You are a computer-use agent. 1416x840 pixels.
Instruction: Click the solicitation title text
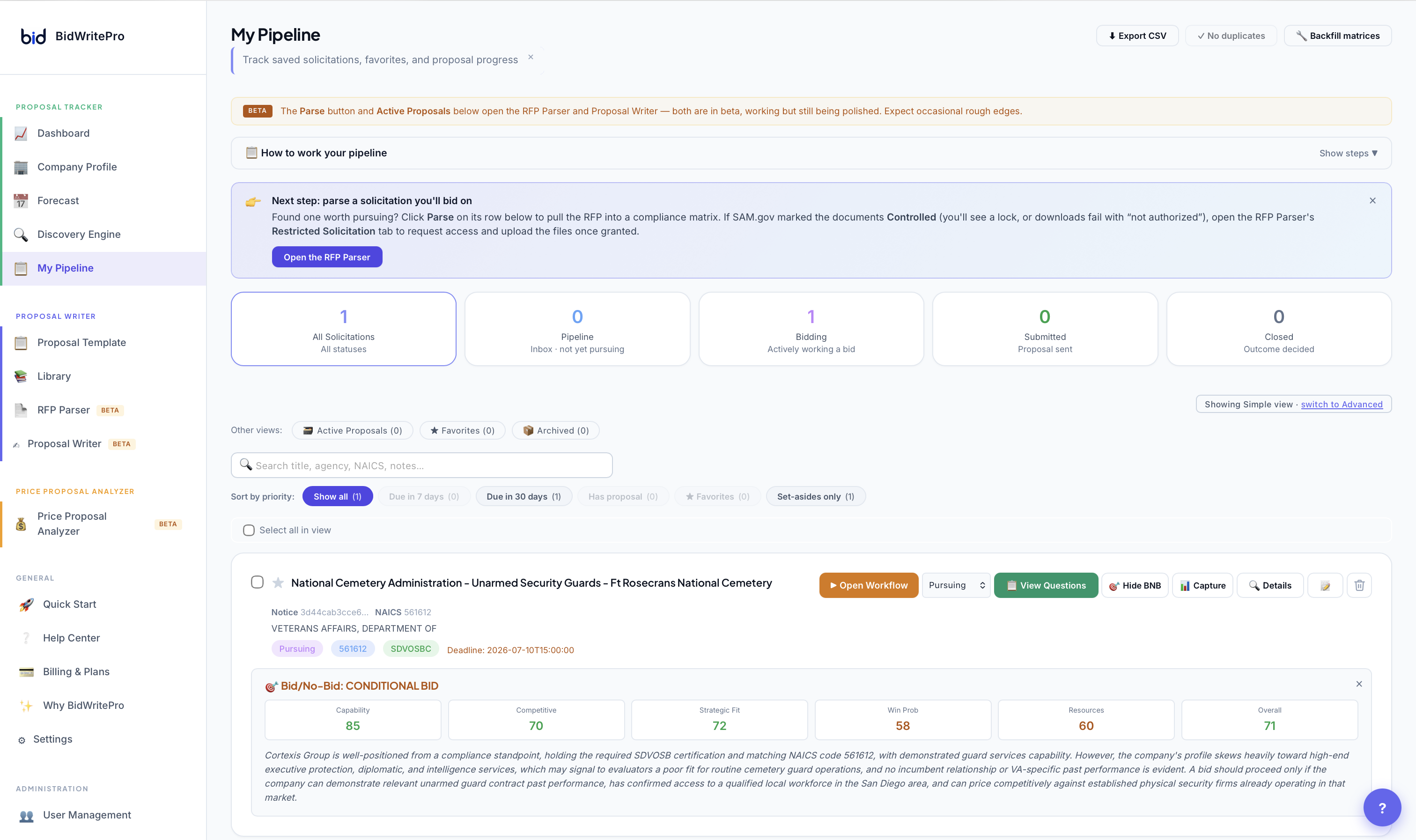click(531, 583)
